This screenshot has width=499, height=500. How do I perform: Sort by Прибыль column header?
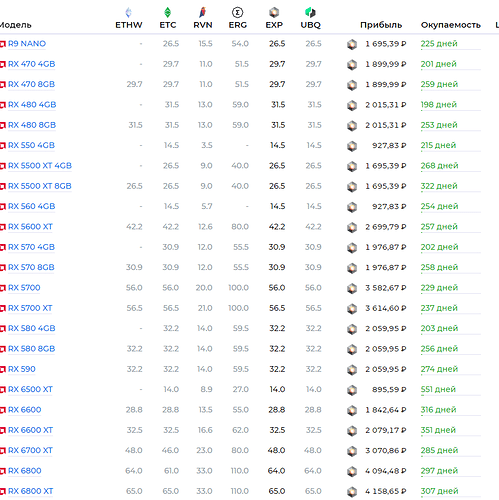point(381,25)
